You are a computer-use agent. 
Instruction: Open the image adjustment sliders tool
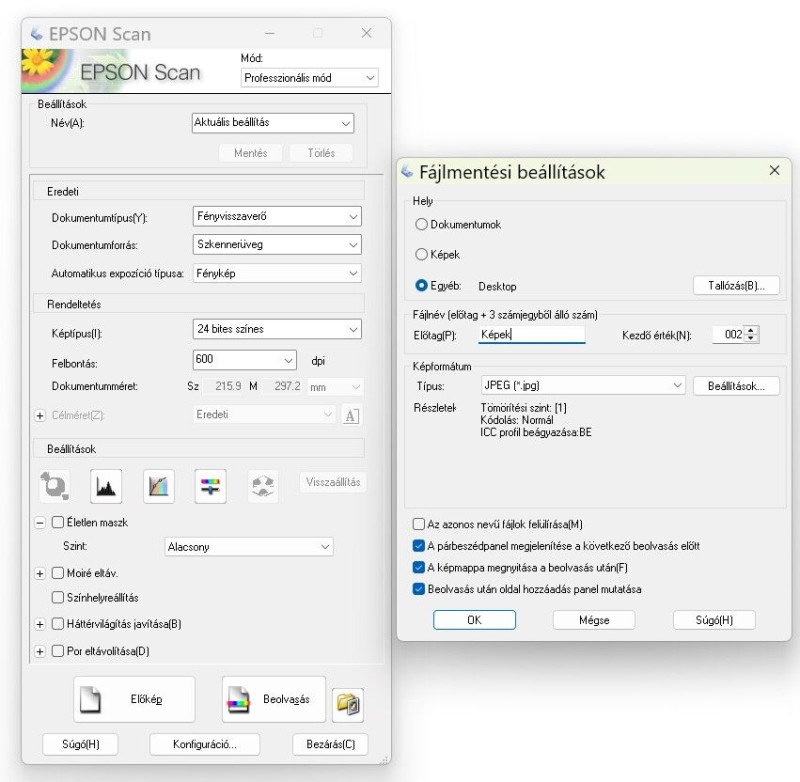click(210, 486)
